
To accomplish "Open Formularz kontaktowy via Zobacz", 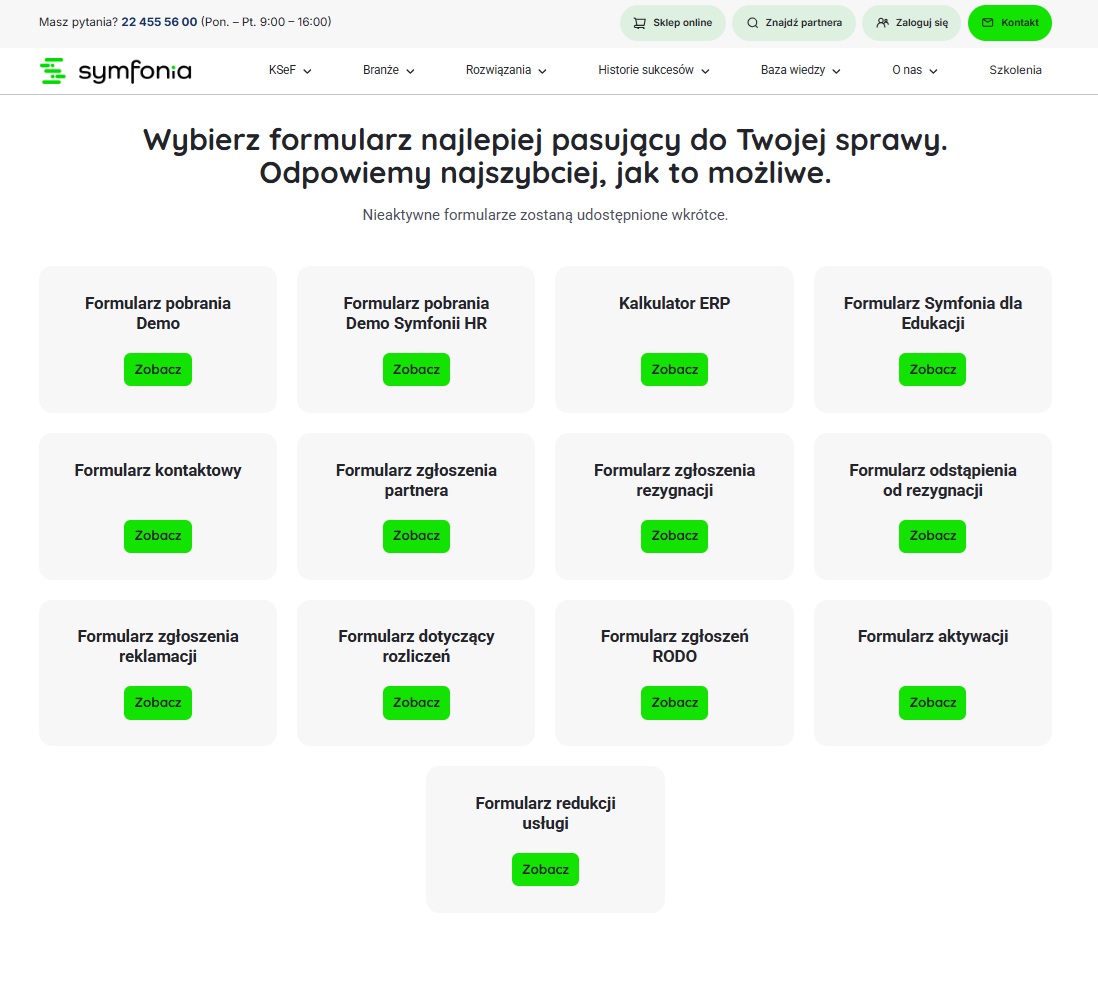I will coord(158,536).
